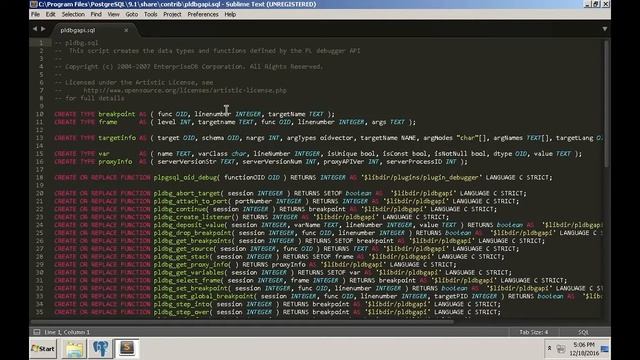This screenshot has width=640, height=360.
Task: Open the Project menu
Action: [172, 14]
